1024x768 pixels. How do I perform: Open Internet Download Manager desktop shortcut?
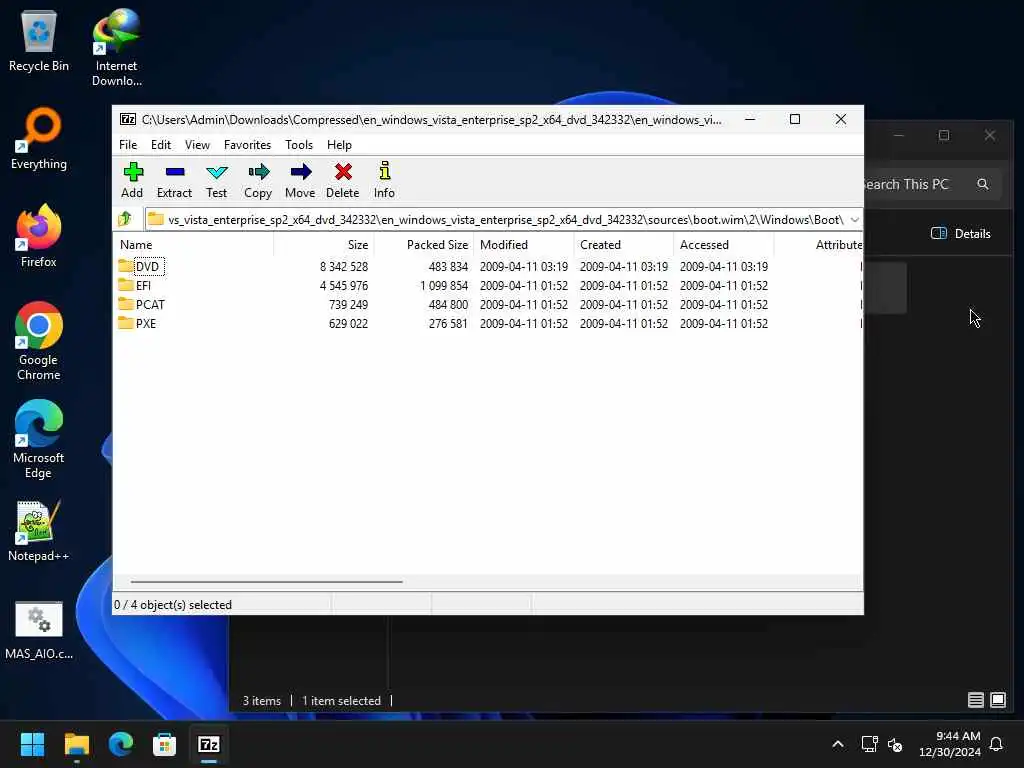(x=116, y=48)
